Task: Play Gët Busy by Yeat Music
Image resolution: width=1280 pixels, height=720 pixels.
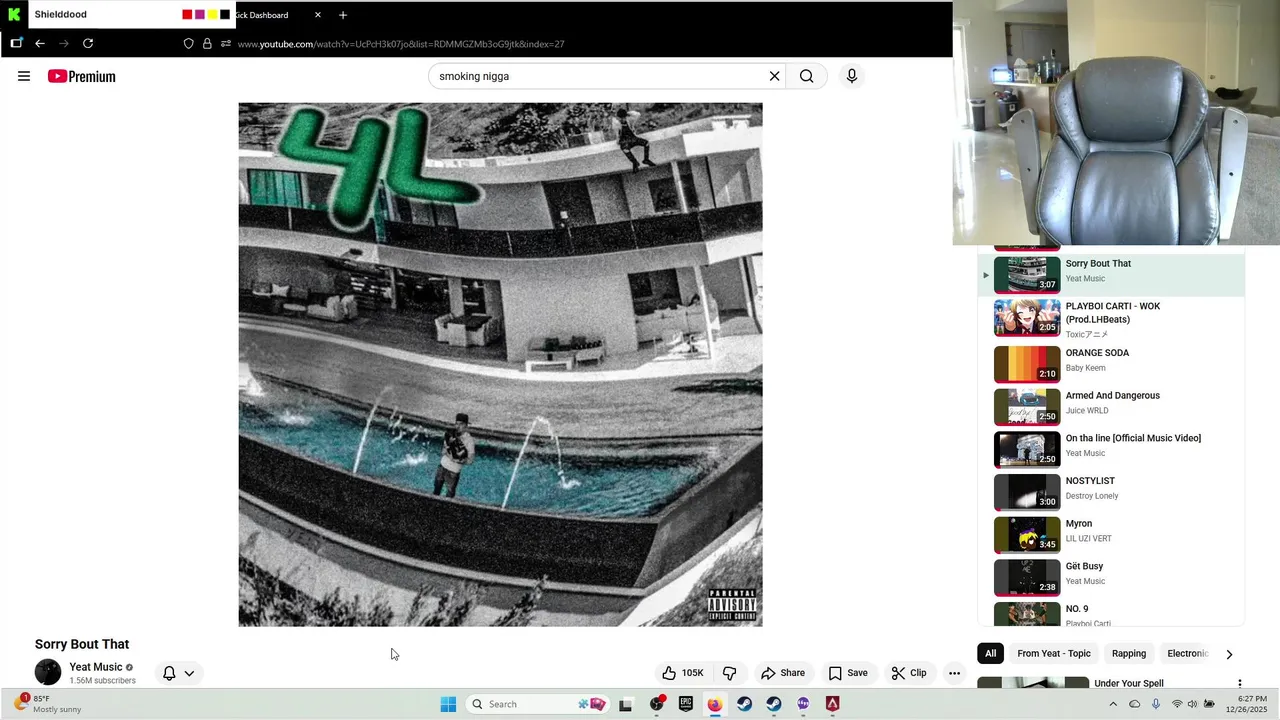Action: tap(1111, 577)
